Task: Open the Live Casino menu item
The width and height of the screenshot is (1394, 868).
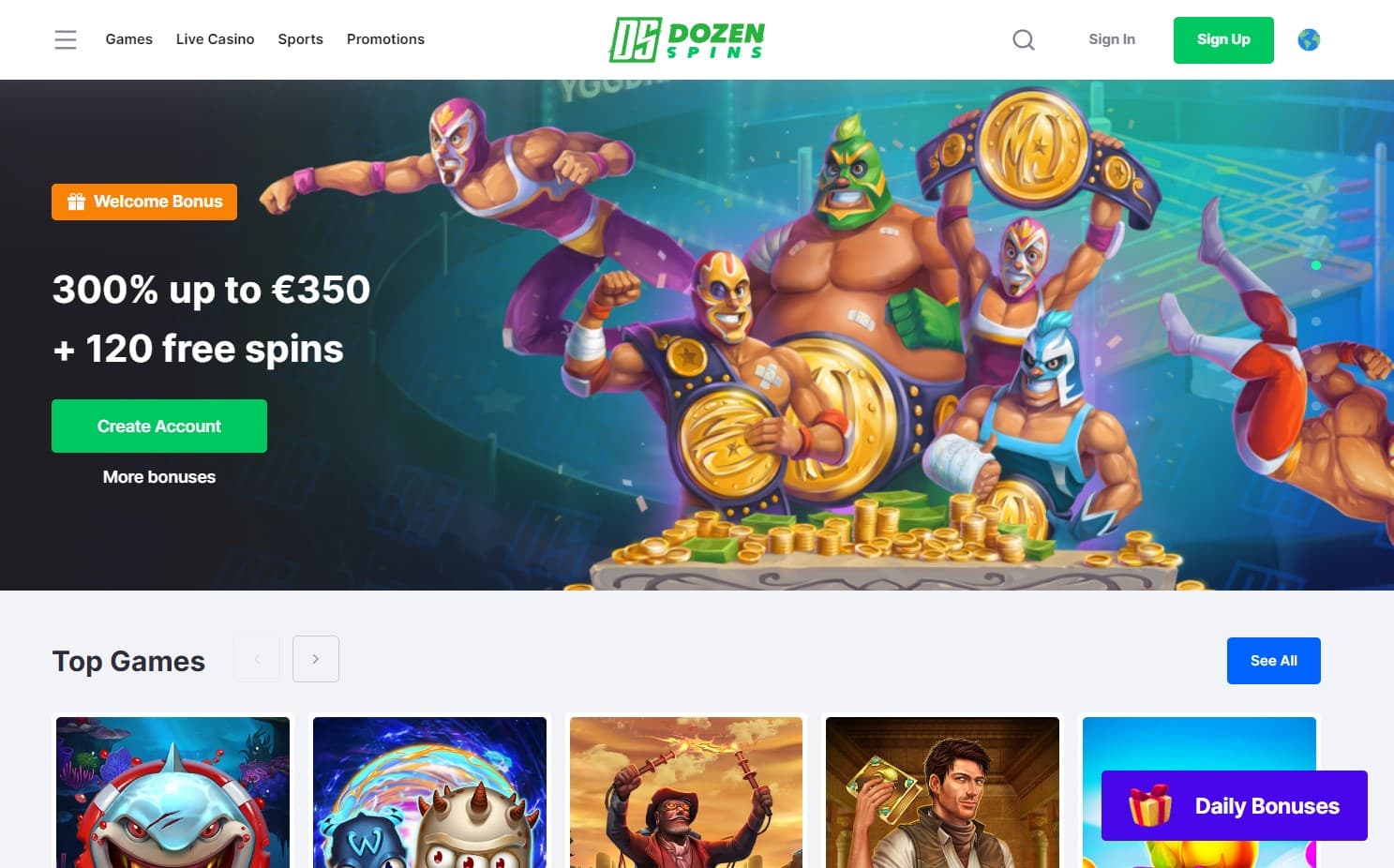Action: (216, 39)
